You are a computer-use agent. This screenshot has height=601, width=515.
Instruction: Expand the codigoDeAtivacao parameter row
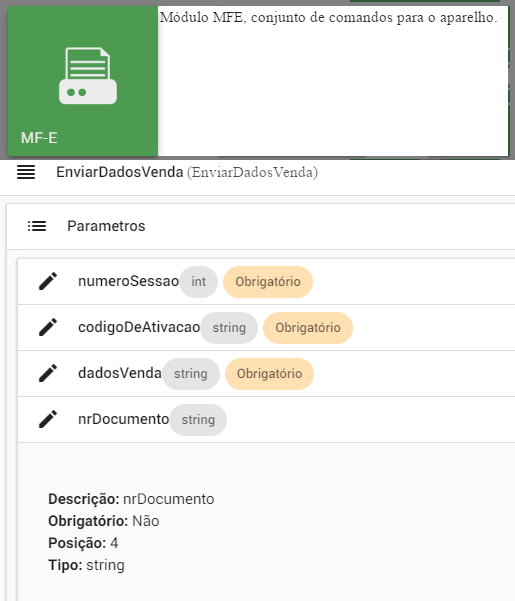tap(266, 328)
